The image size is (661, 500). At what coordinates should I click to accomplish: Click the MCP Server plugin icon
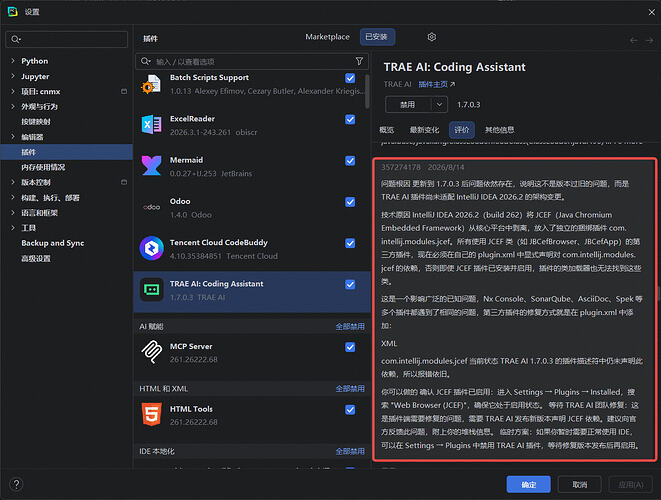[x=152, y=352]
